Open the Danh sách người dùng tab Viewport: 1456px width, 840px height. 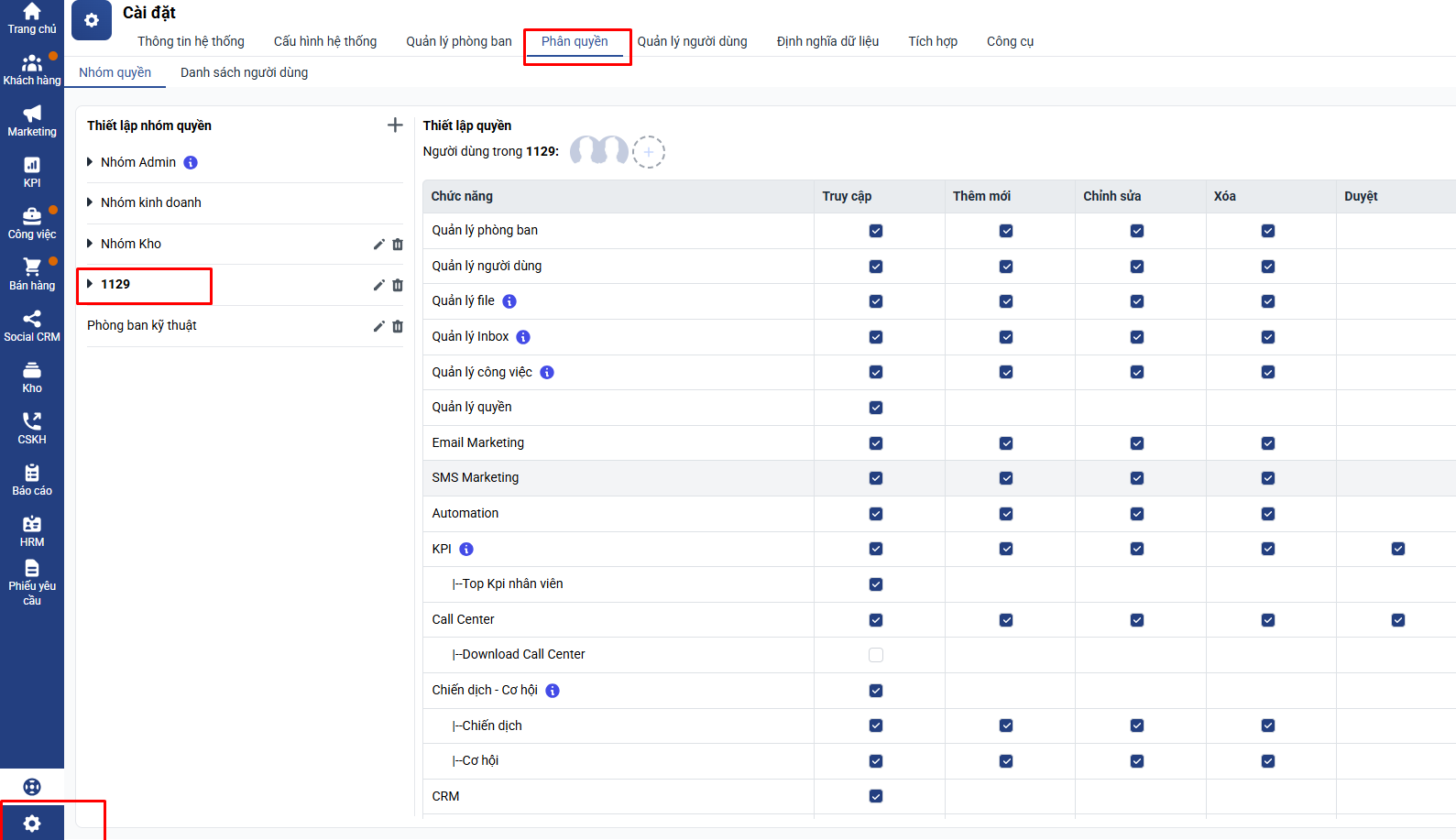click(x=244, y=72)
